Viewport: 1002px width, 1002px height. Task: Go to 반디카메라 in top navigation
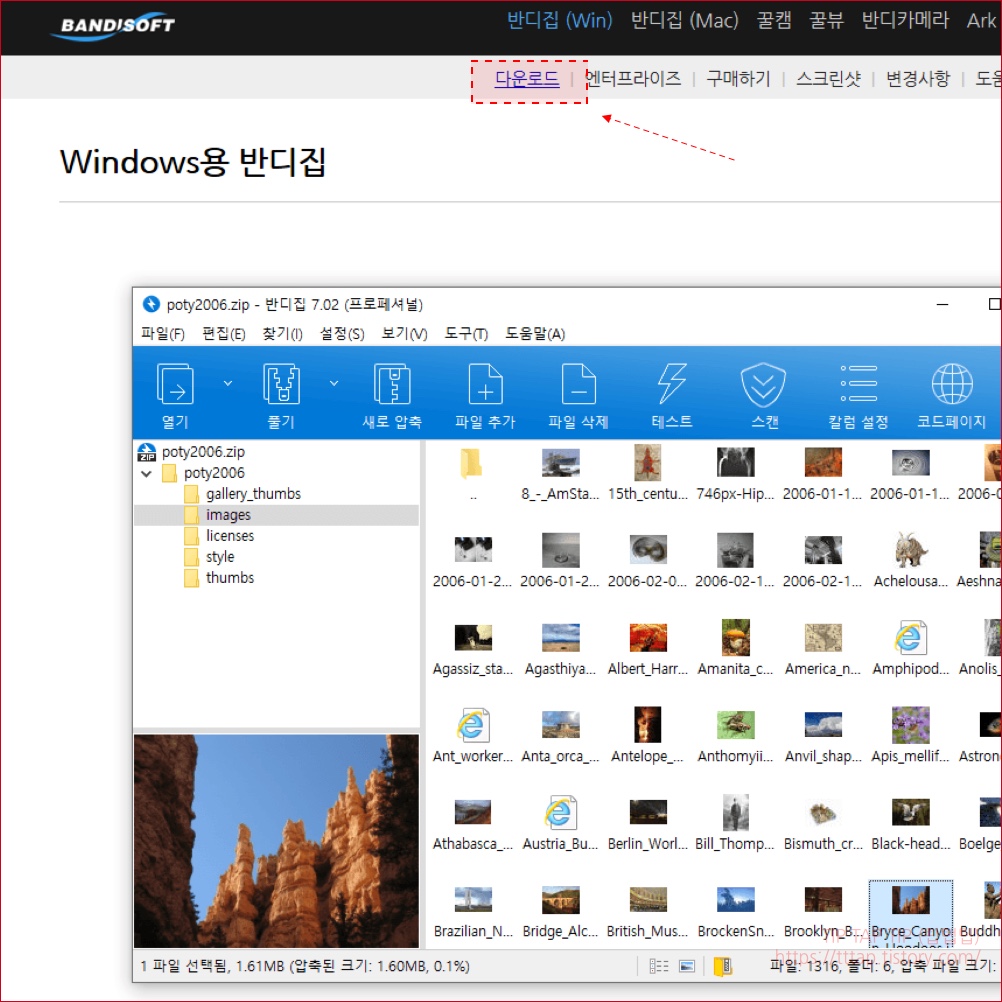point(905,20)
